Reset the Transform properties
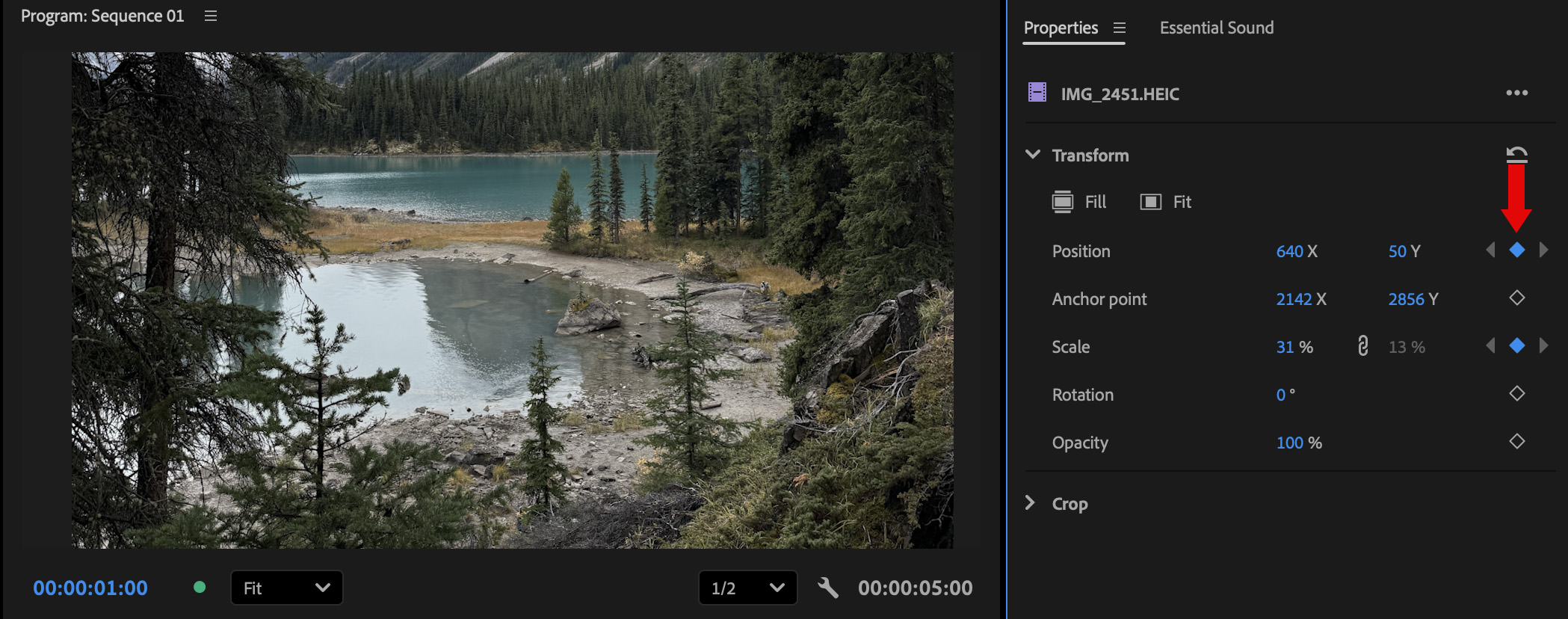1568x619 pixels. point(1516,154)
